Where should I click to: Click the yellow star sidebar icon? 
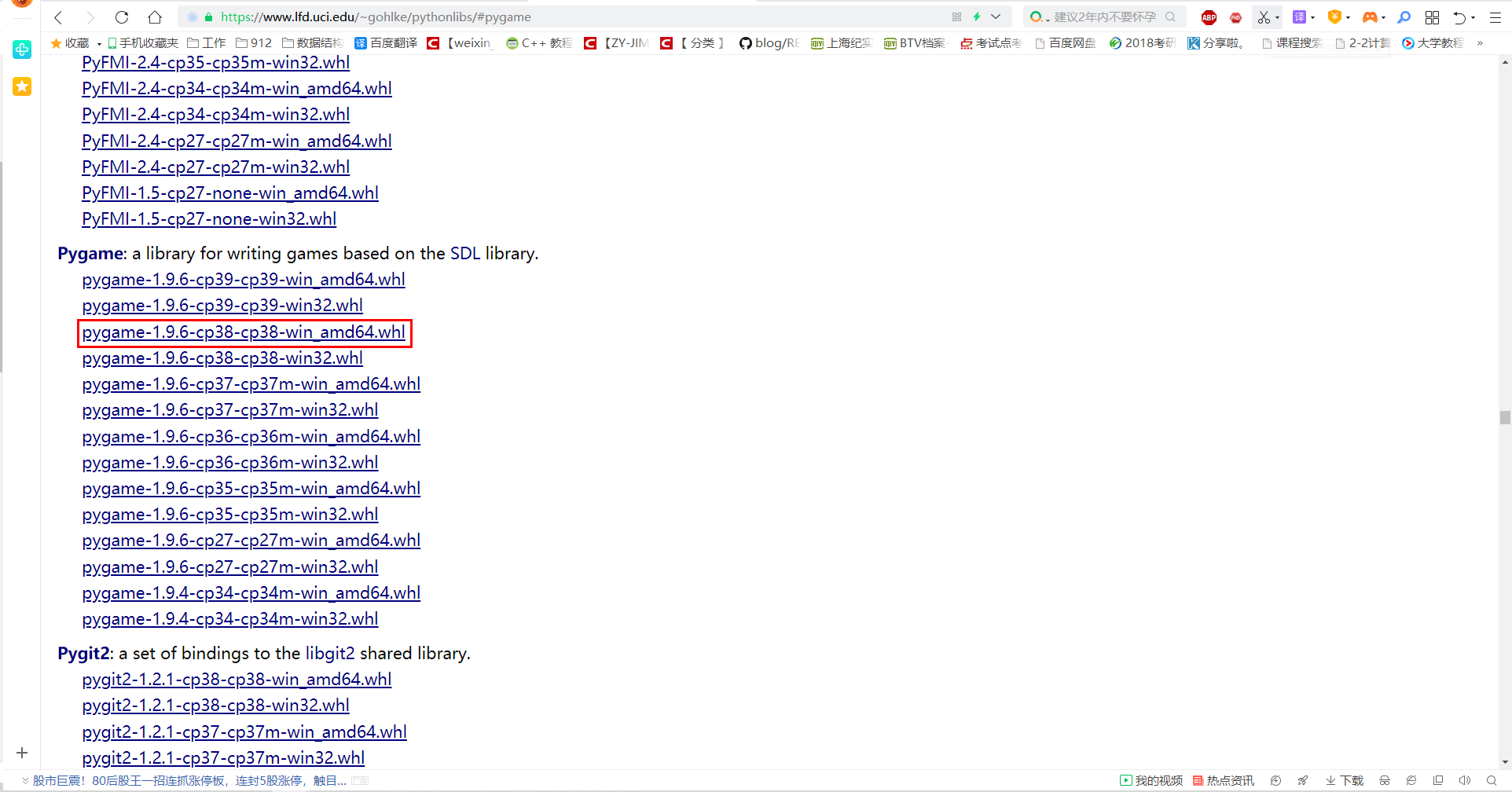tap(22, 86)
